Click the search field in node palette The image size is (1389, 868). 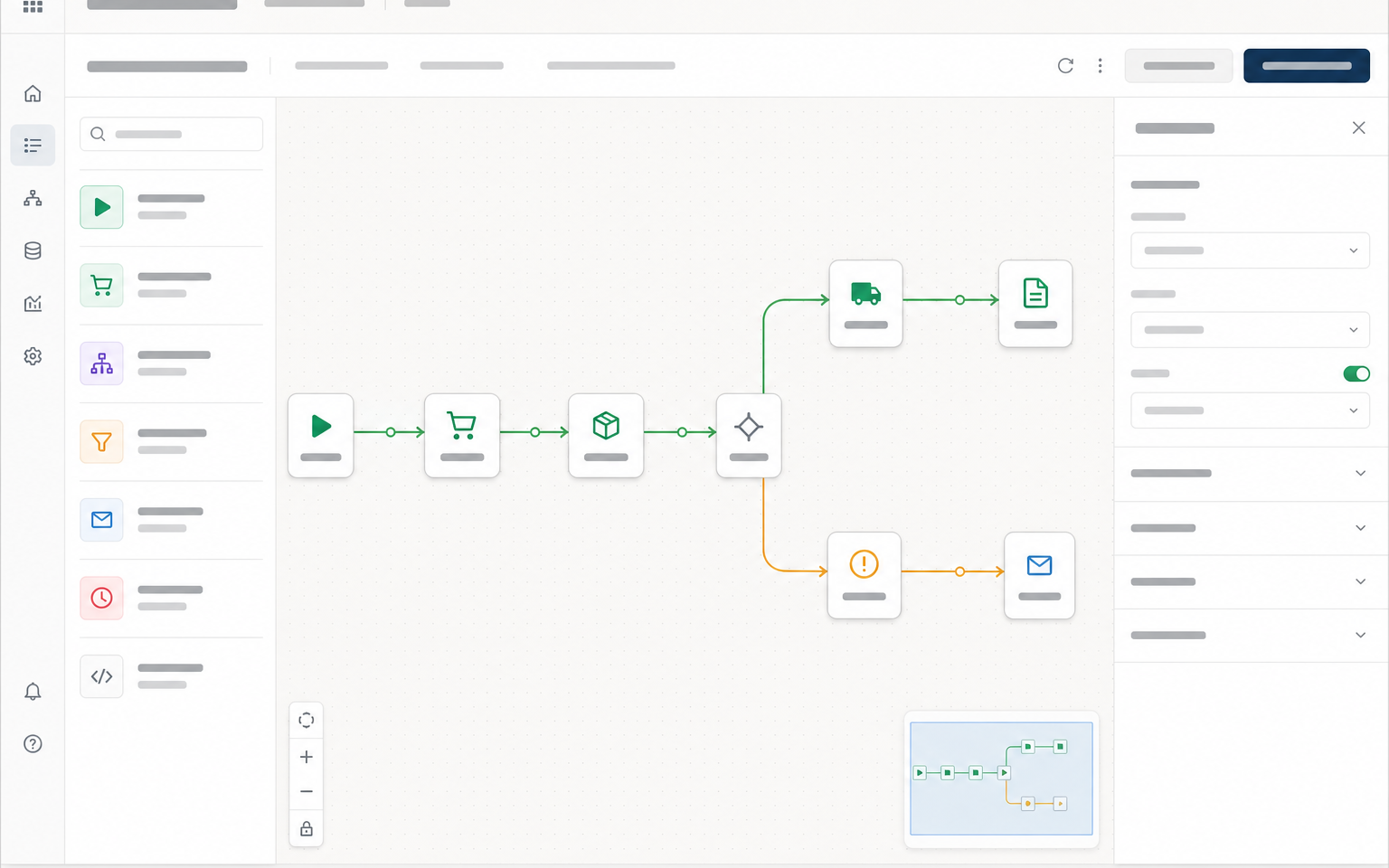[171, 134]
